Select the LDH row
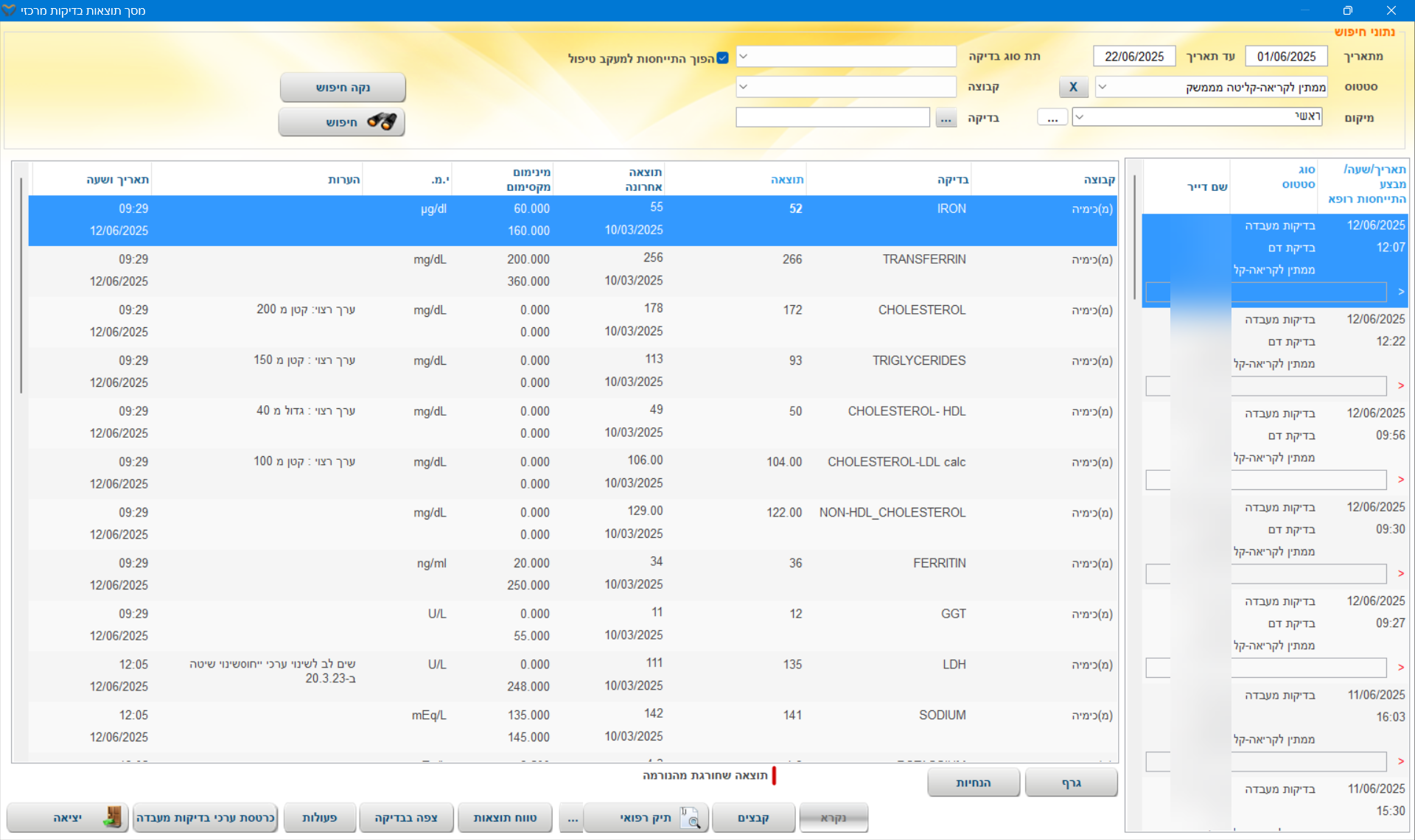1415x840 pixels. 573,676
